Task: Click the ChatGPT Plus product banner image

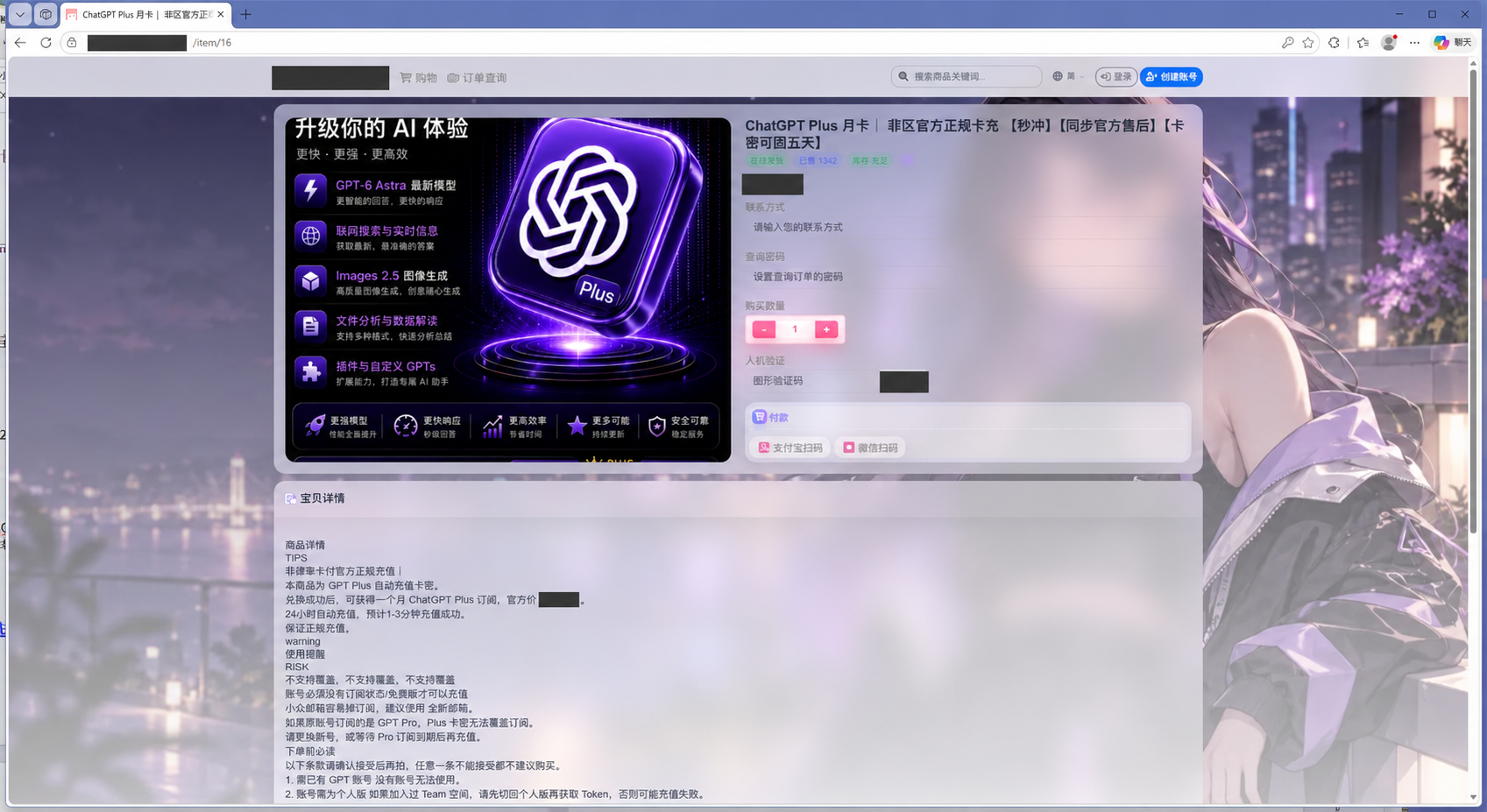Action: (x=508, y=290)
